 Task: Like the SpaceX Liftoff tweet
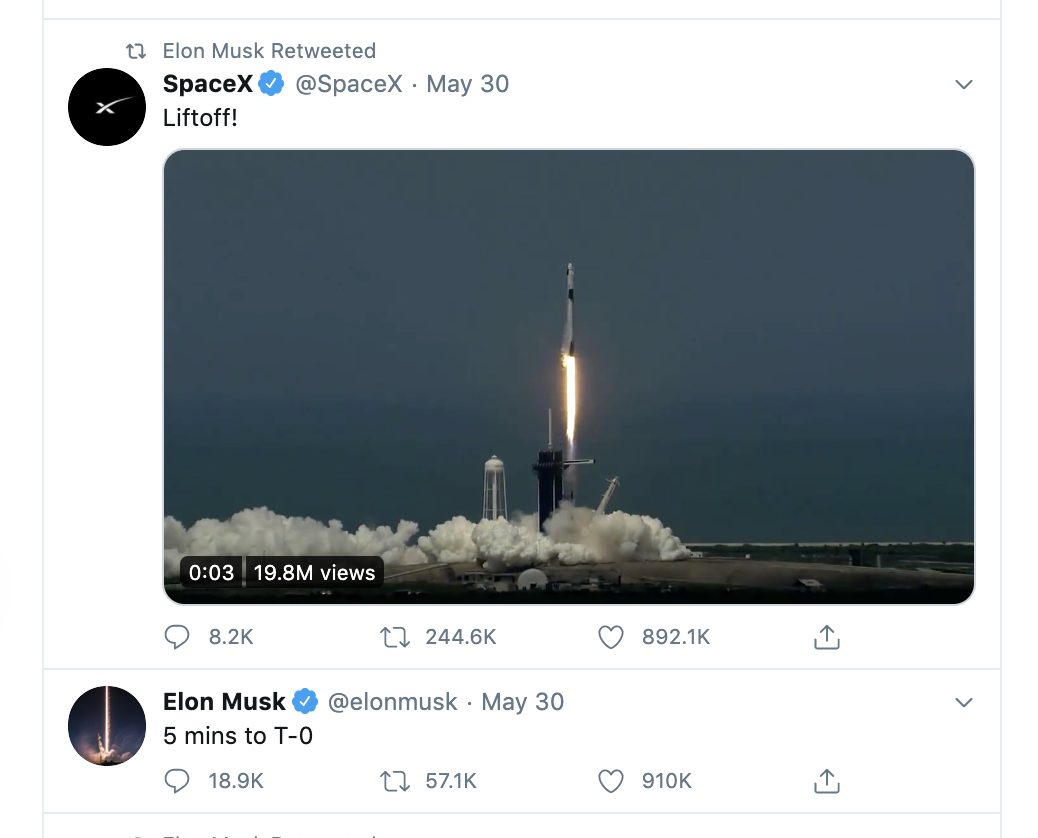pyautogui.click(x=611, y=637)
